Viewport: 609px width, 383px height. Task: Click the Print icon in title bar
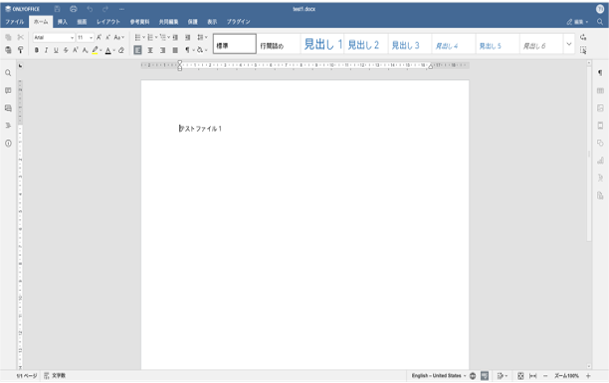(73, 9)
